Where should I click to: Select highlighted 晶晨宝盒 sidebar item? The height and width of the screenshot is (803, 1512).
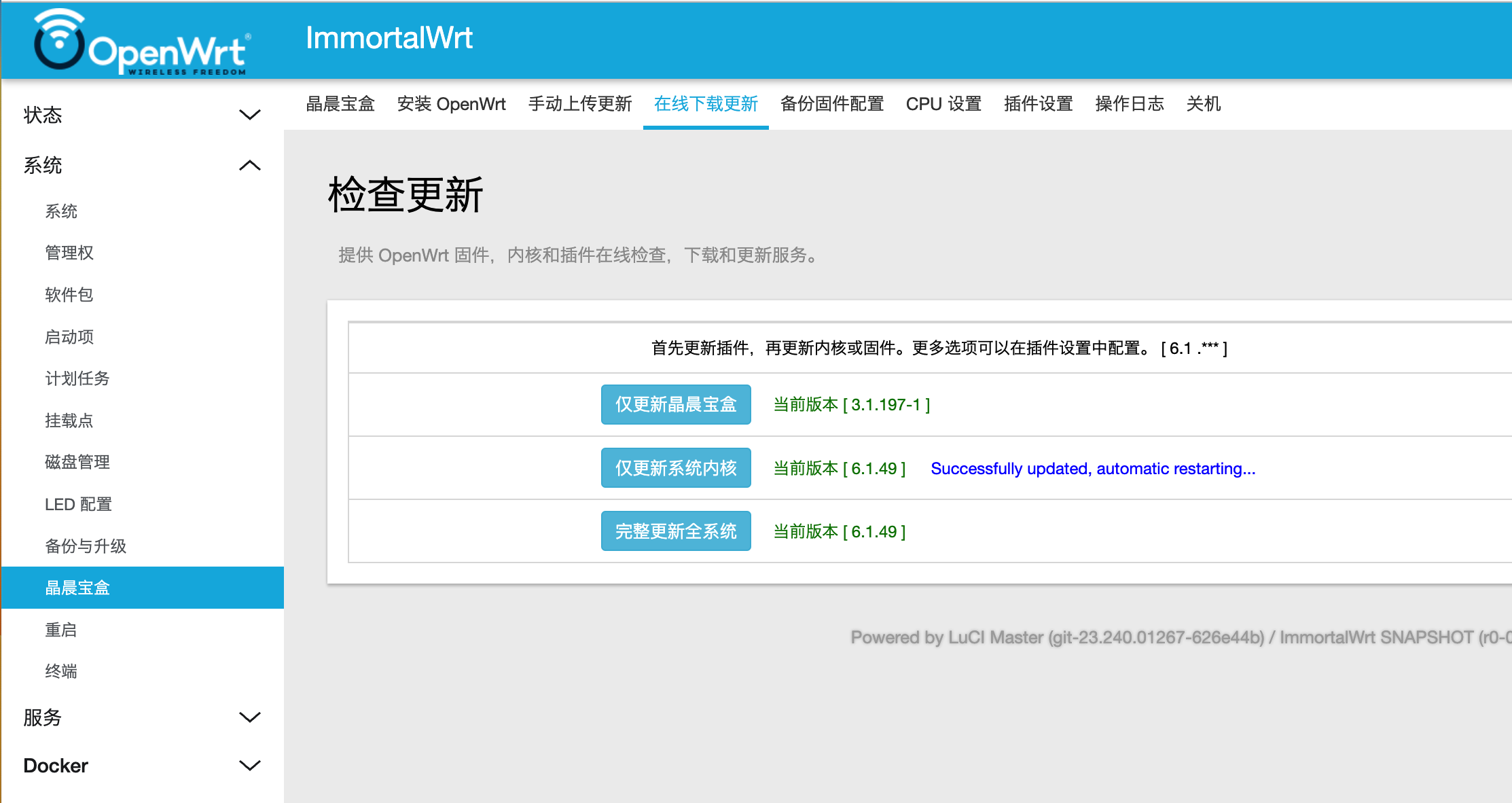tap(143, 588)
